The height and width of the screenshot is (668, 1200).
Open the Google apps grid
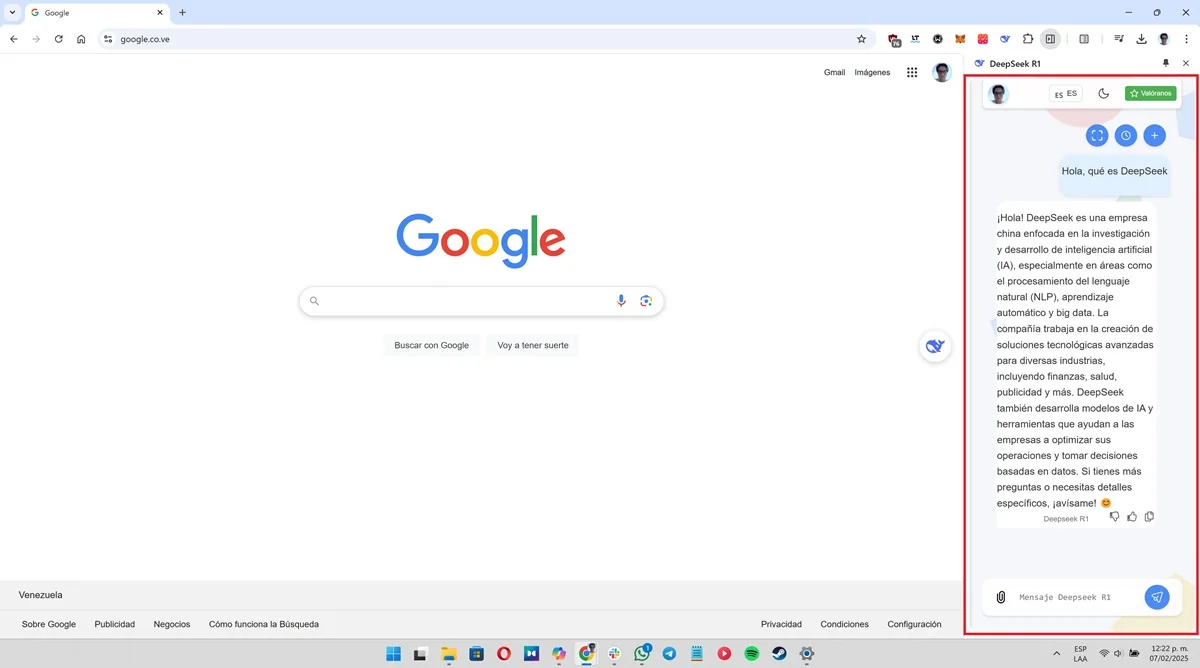tap(912, 72)
